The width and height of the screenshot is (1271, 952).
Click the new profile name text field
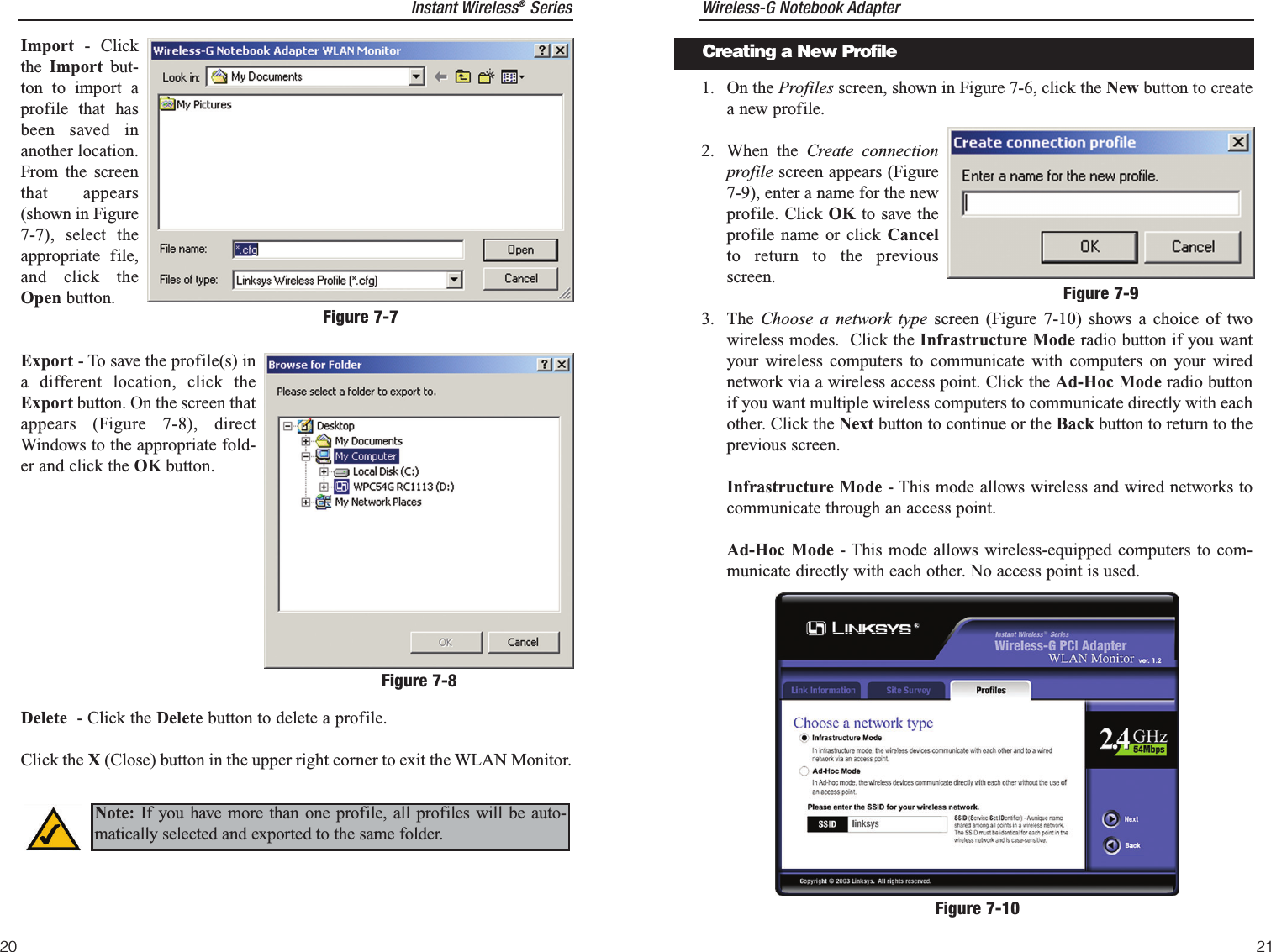tap(1101, 203)
